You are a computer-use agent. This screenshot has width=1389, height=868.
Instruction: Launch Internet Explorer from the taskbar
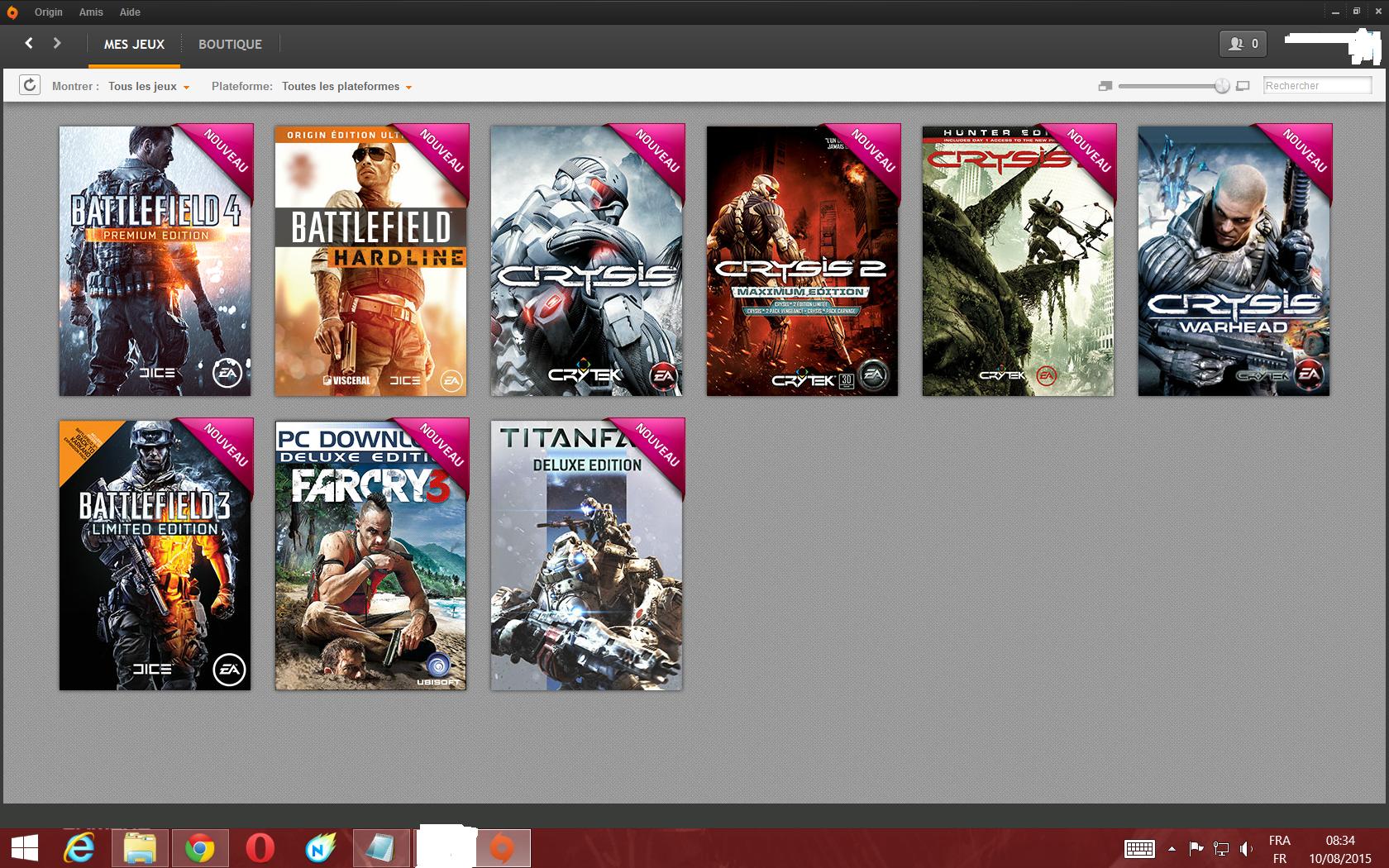80,848
